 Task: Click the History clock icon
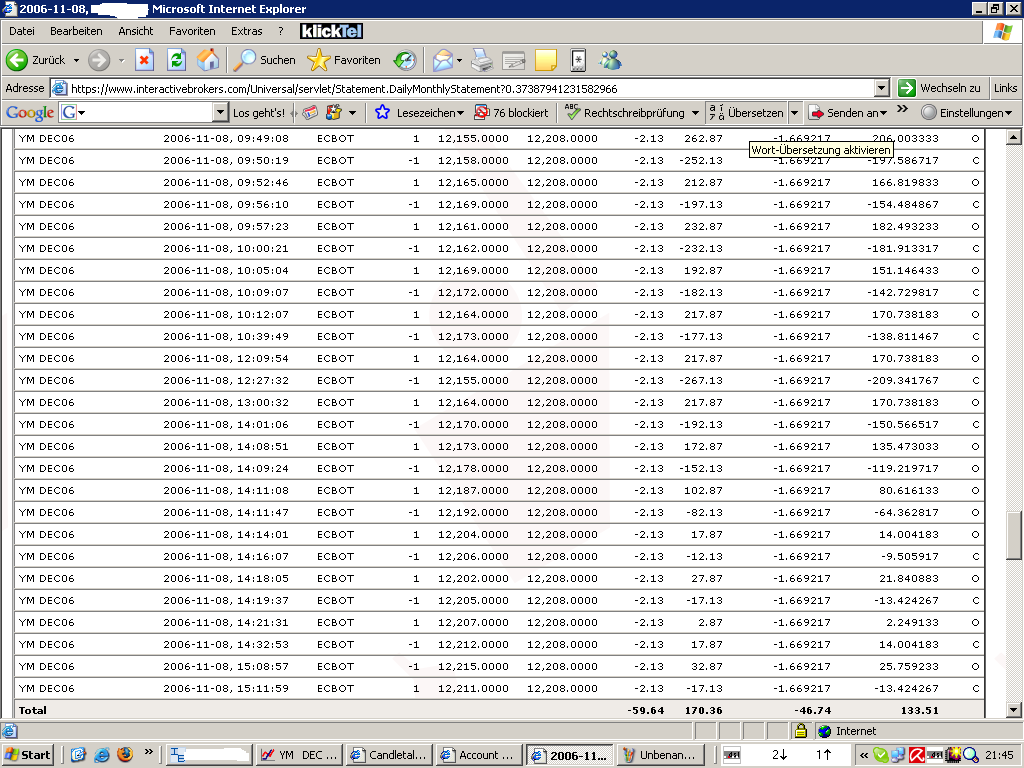(404, 60)
